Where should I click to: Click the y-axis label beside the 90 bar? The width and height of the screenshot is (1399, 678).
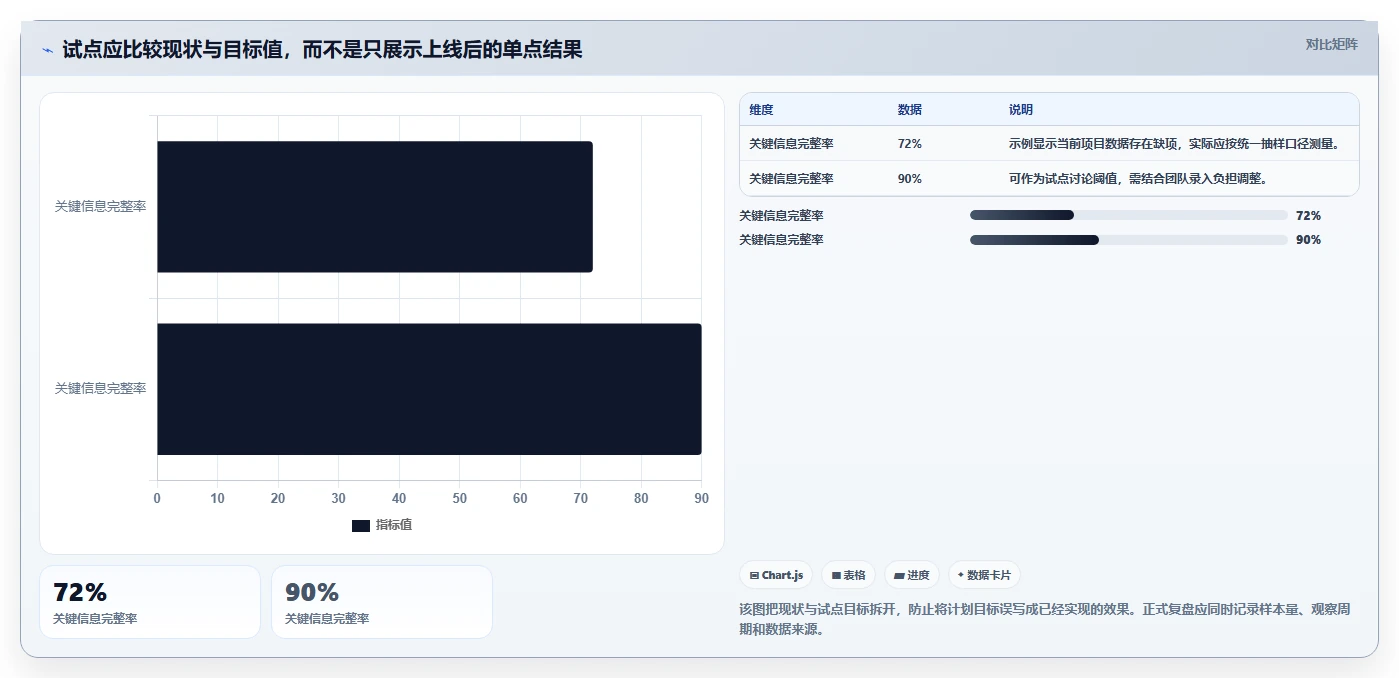click(100, 388)
